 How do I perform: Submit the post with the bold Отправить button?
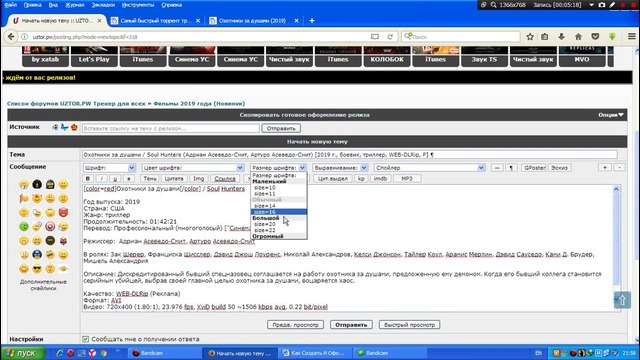351,324
